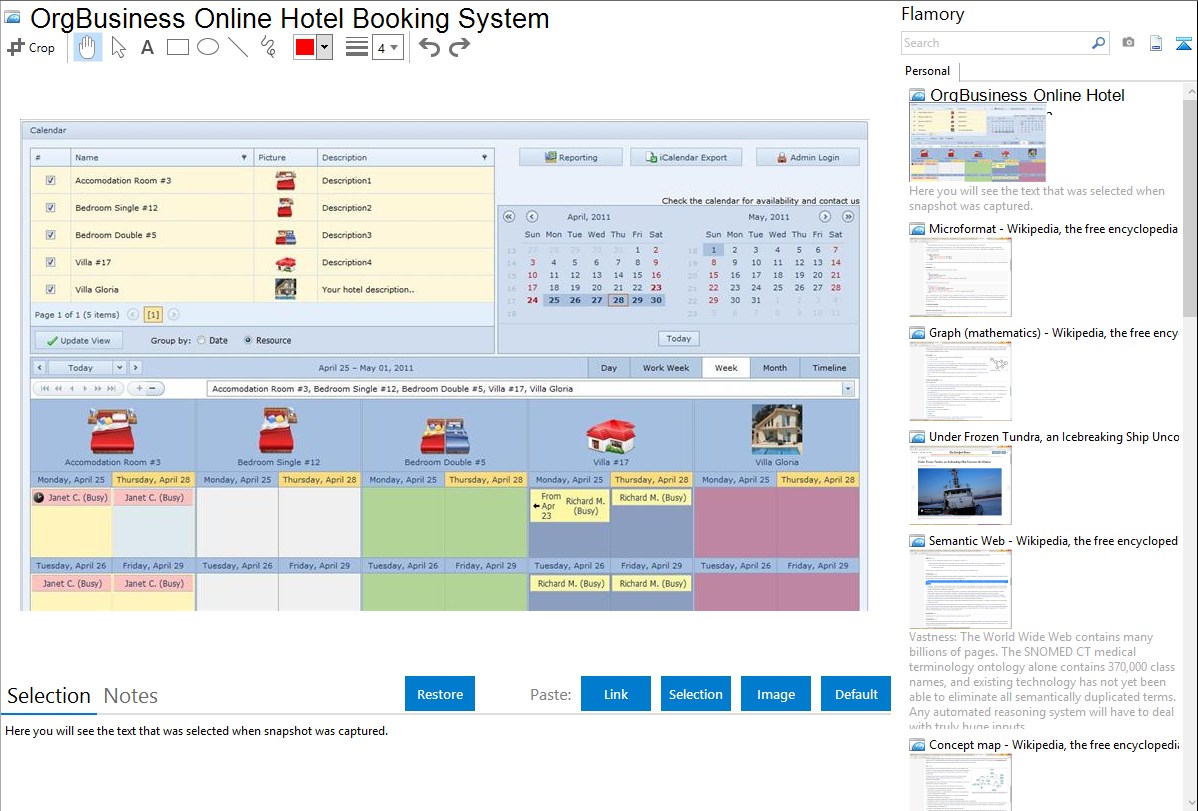Open line width dropdown showing 4
1198x811 pixels.
click(x=387, y=47)
